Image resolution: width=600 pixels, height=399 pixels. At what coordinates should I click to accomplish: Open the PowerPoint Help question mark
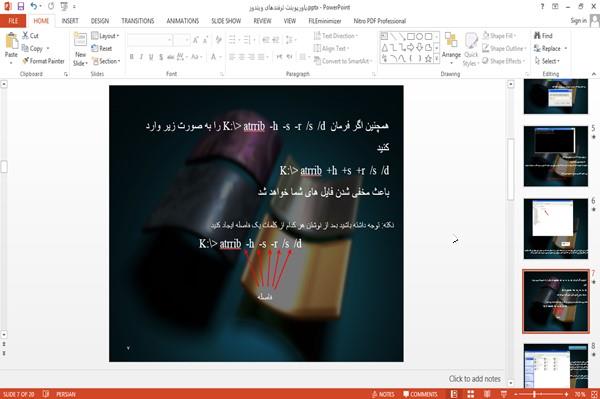pyautogui.click(x=542, y=7)
